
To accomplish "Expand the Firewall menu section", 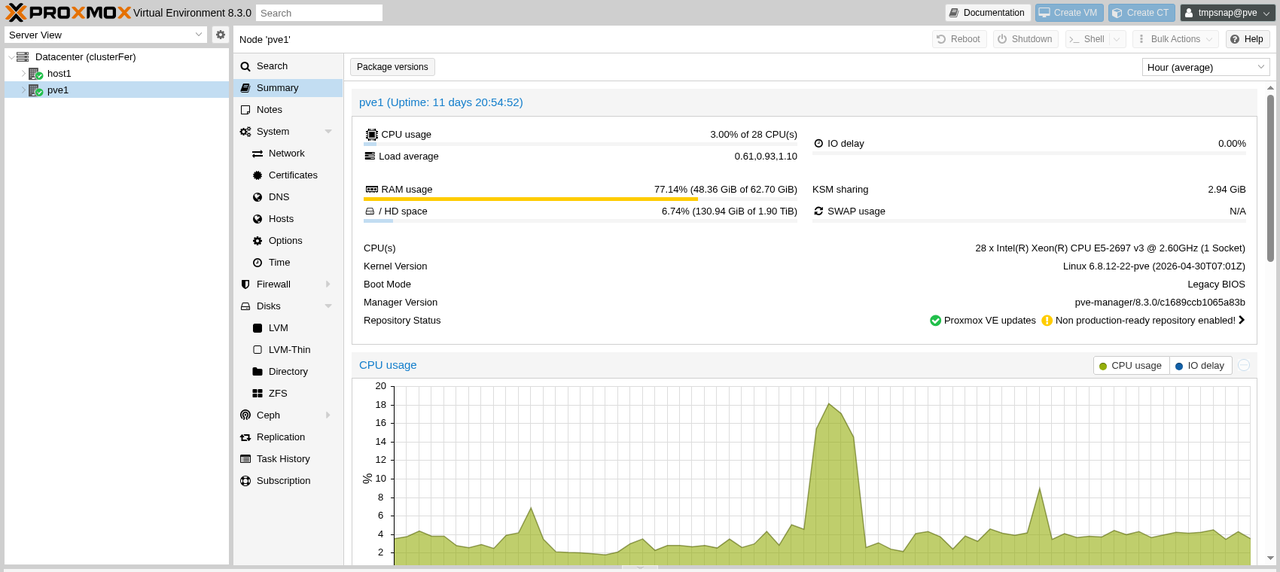I will point(328,284).
